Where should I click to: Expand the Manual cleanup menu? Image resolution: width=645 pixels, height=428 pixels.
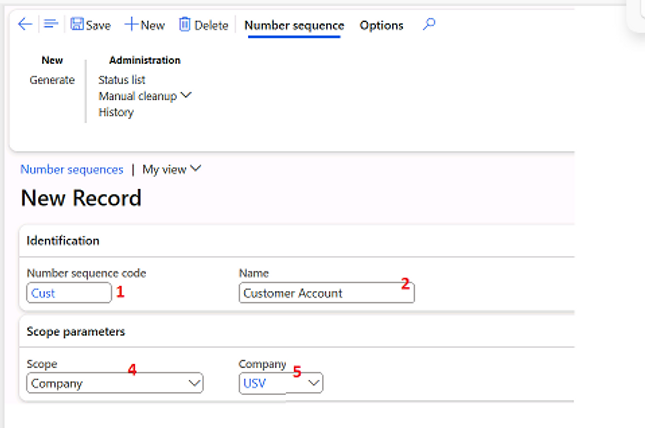tap(144, 96)
